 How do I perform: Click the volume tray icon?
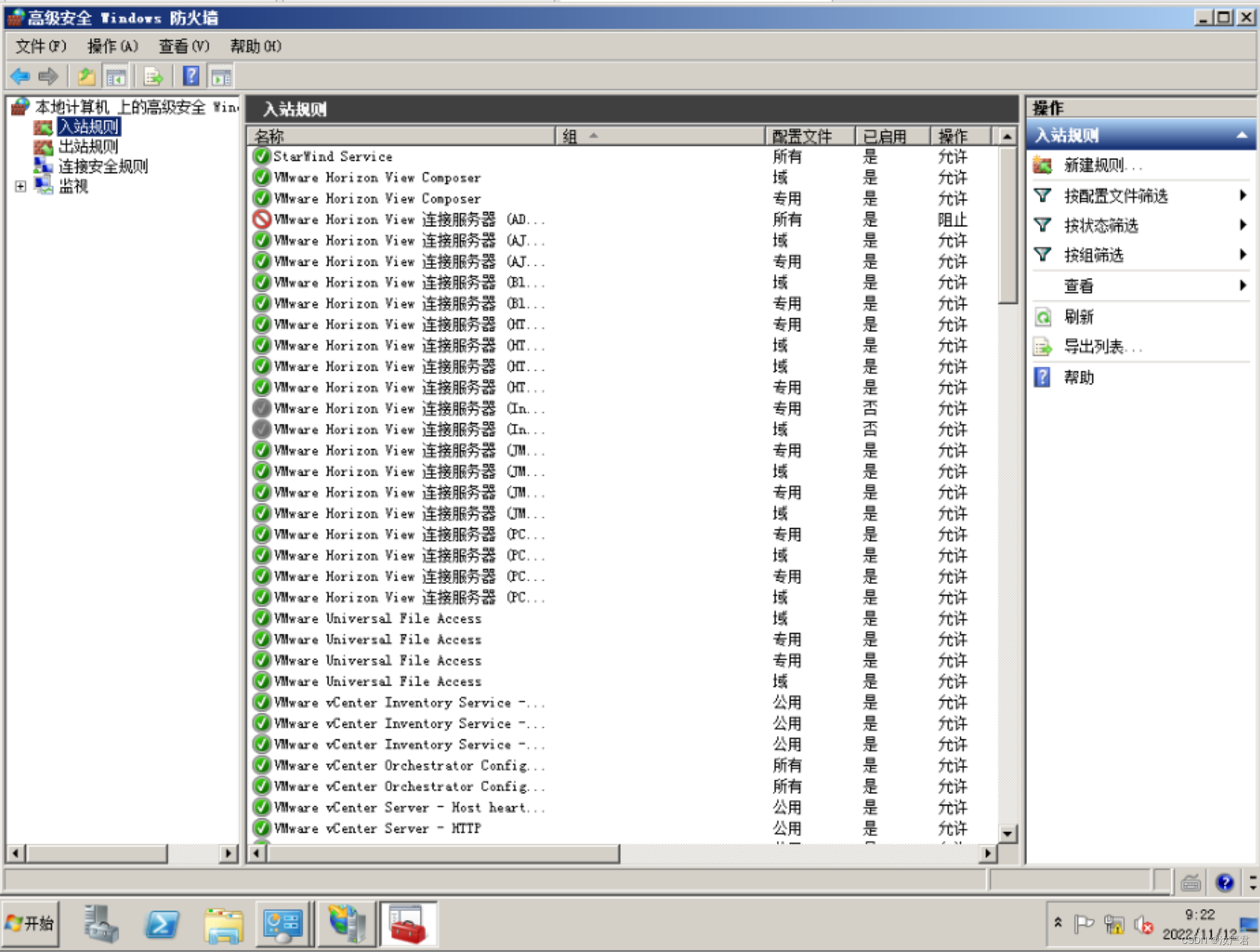tap(1143, 925)
